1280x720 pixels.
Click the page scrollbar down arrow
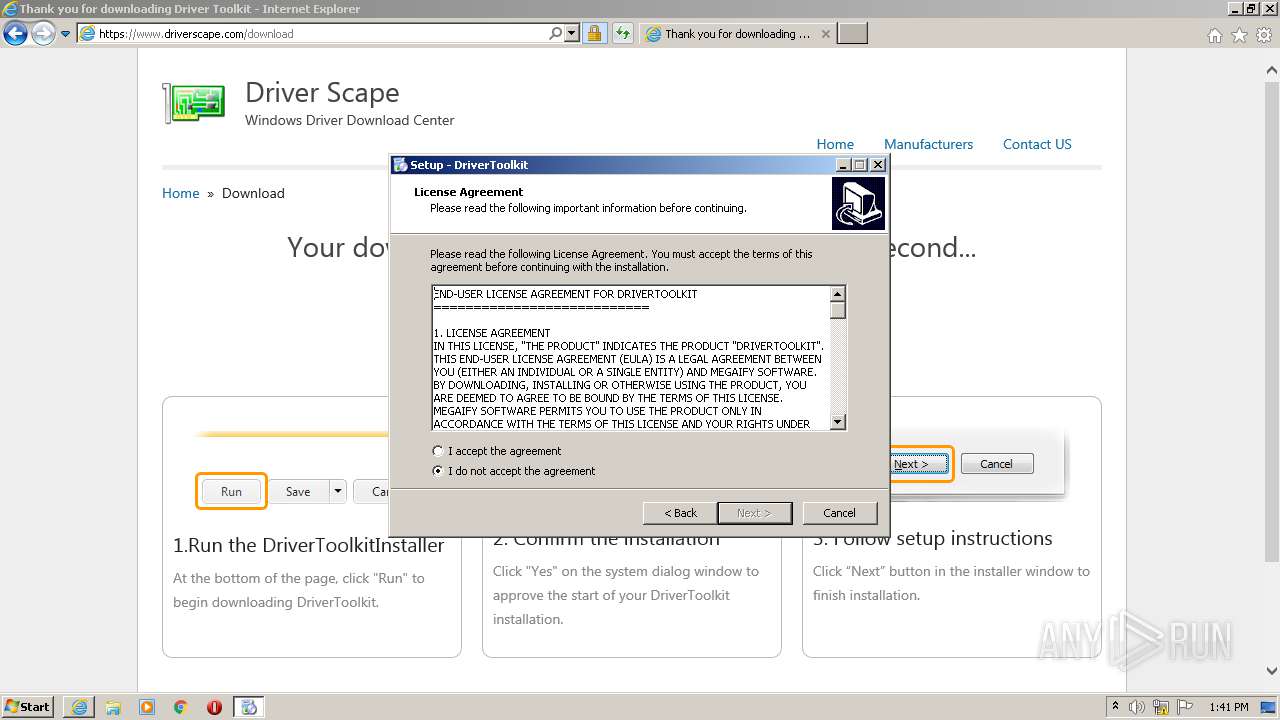1272,672
